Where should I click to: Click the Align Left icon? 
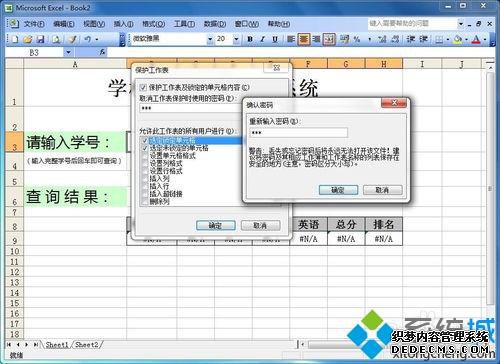pos(291,39)
